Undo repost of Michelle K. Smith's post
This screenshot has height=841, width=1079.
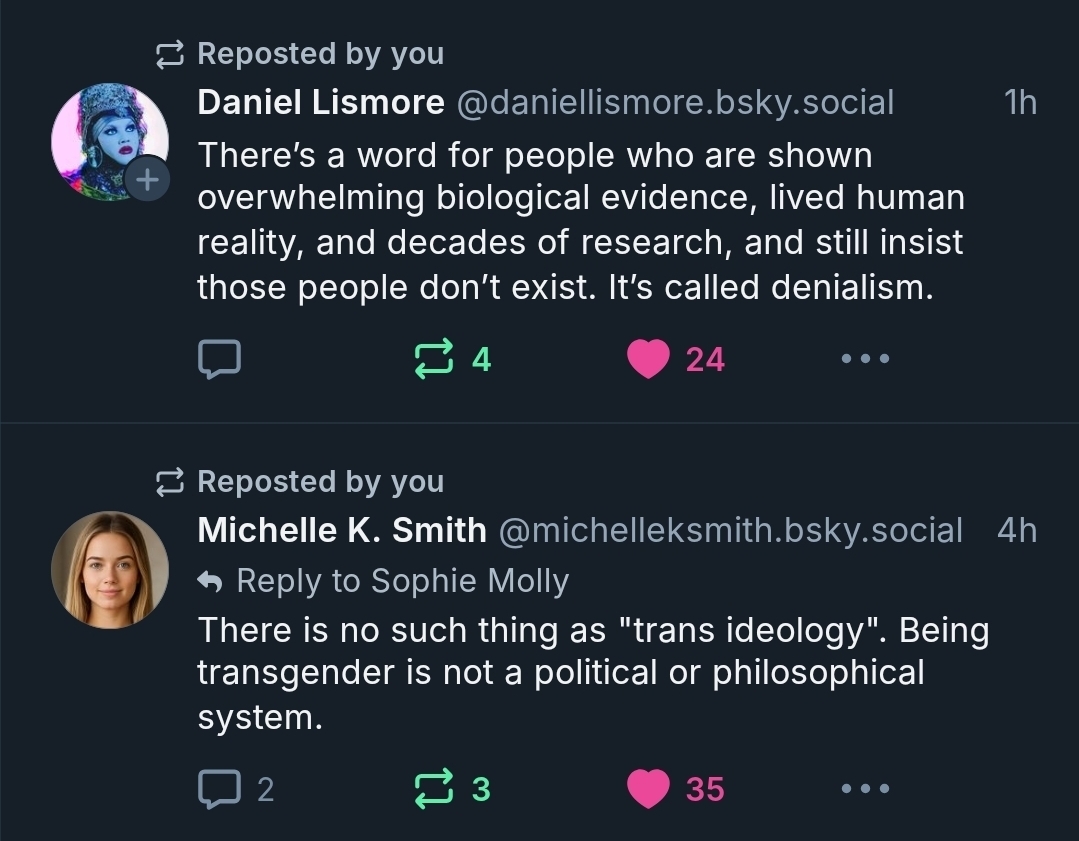click(x=434, y=789)
